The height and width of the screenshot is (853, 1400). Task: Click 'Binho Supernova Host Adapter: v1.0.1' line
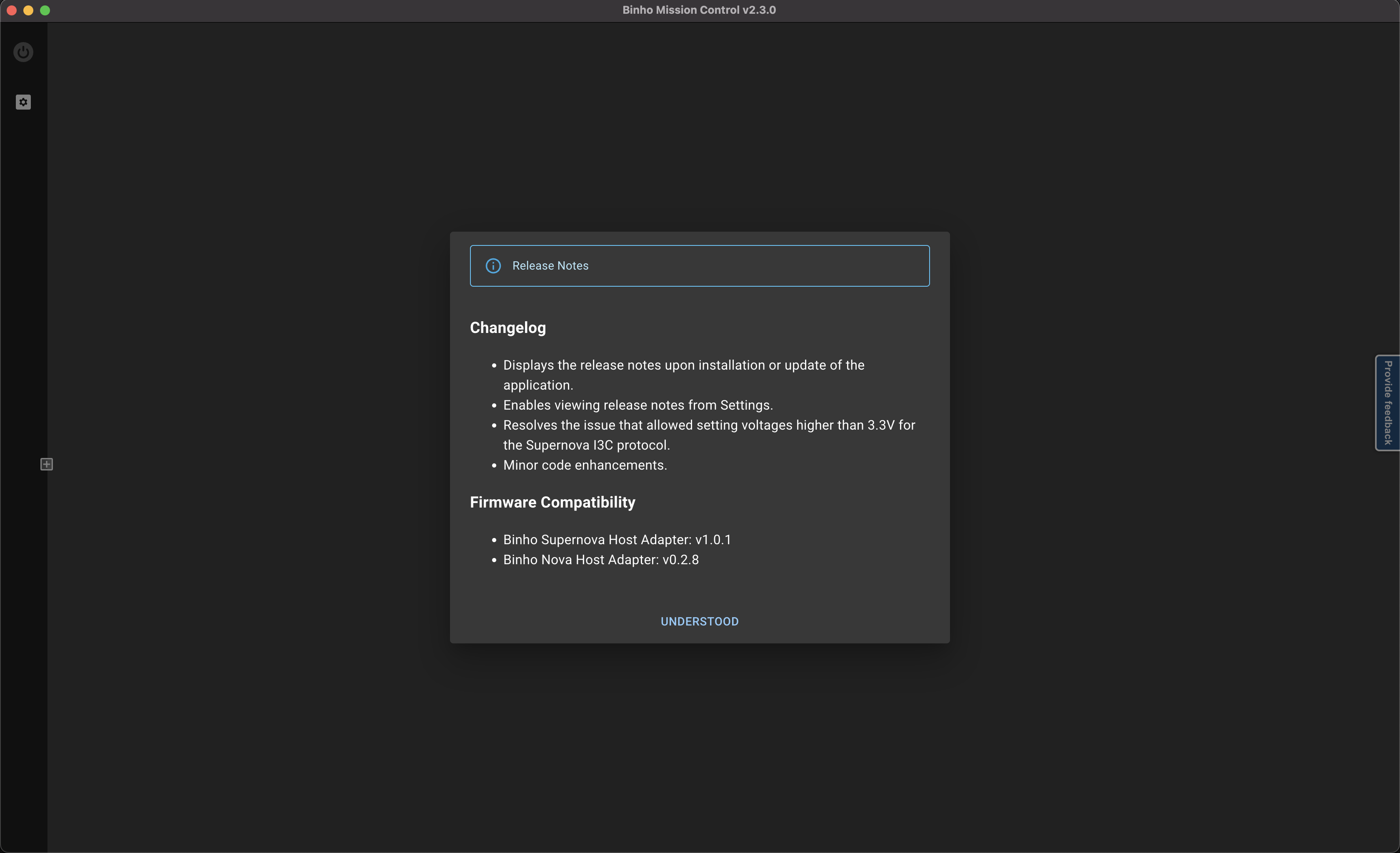(x=617, y=540)
